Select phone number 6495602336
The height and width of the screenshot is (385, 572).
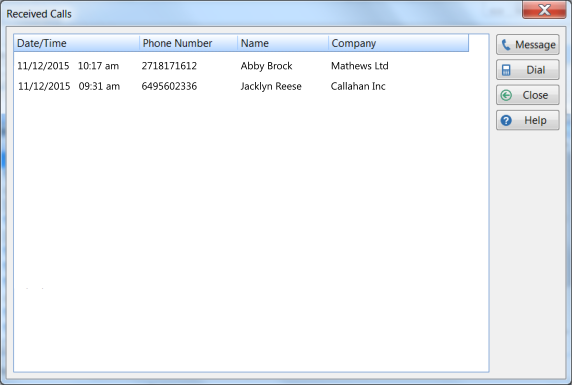click(x=169, y=86)
